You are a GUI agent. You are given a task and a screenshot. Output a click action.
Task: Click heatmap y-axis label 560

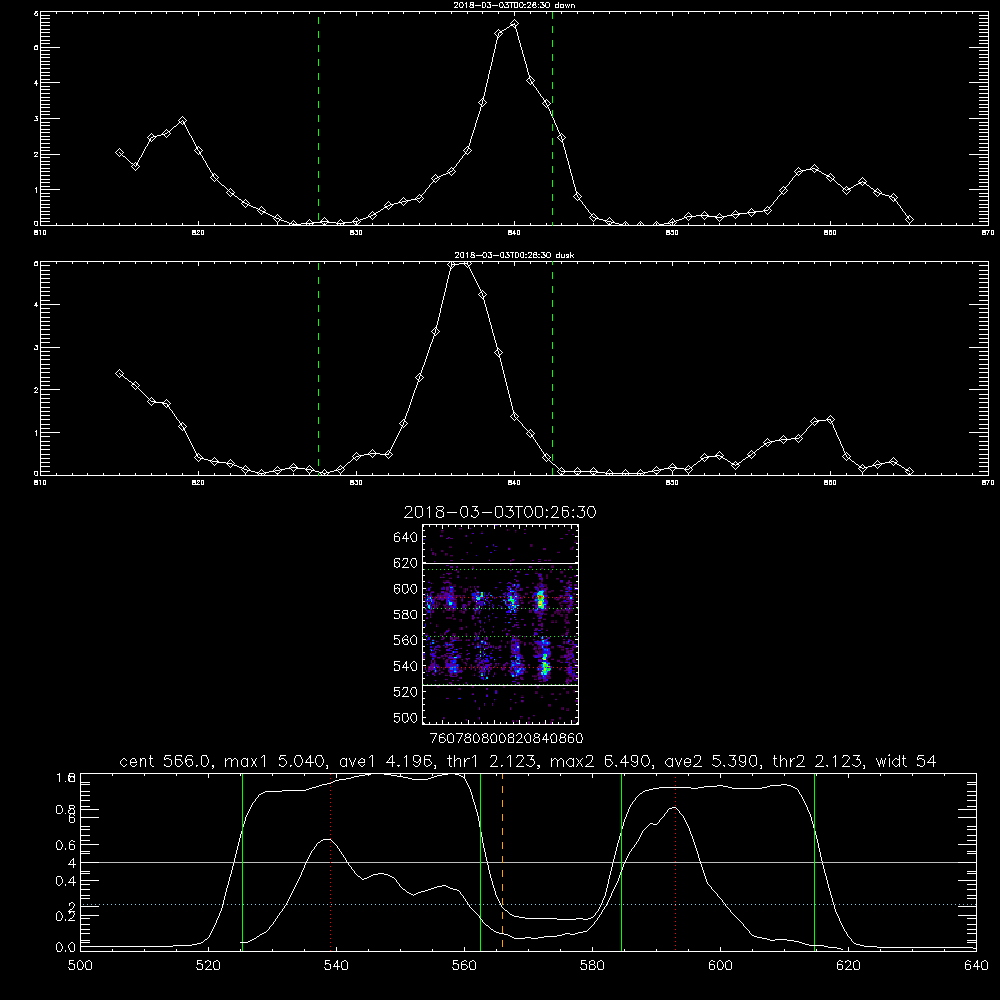(x=406, y=640)
